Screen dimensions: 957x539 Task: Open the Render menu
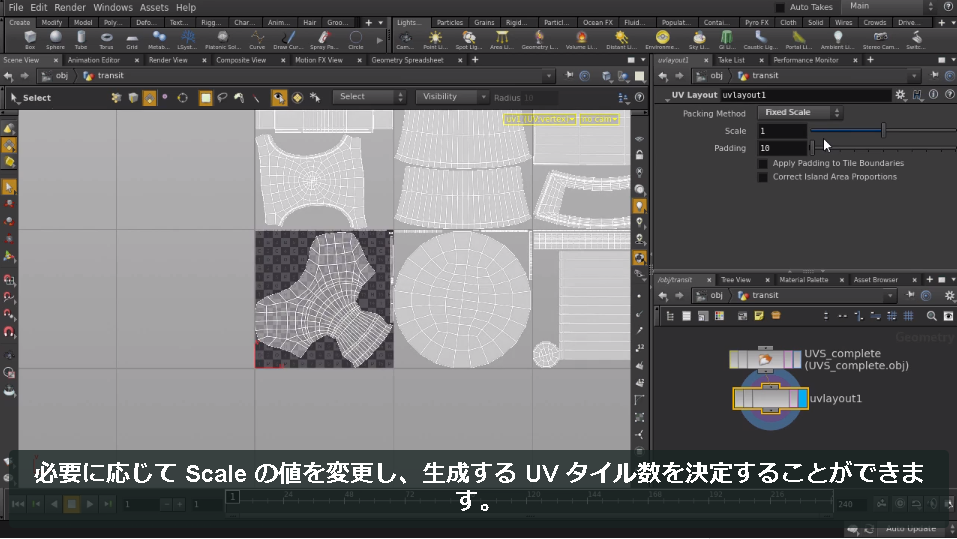pos(70,7)
